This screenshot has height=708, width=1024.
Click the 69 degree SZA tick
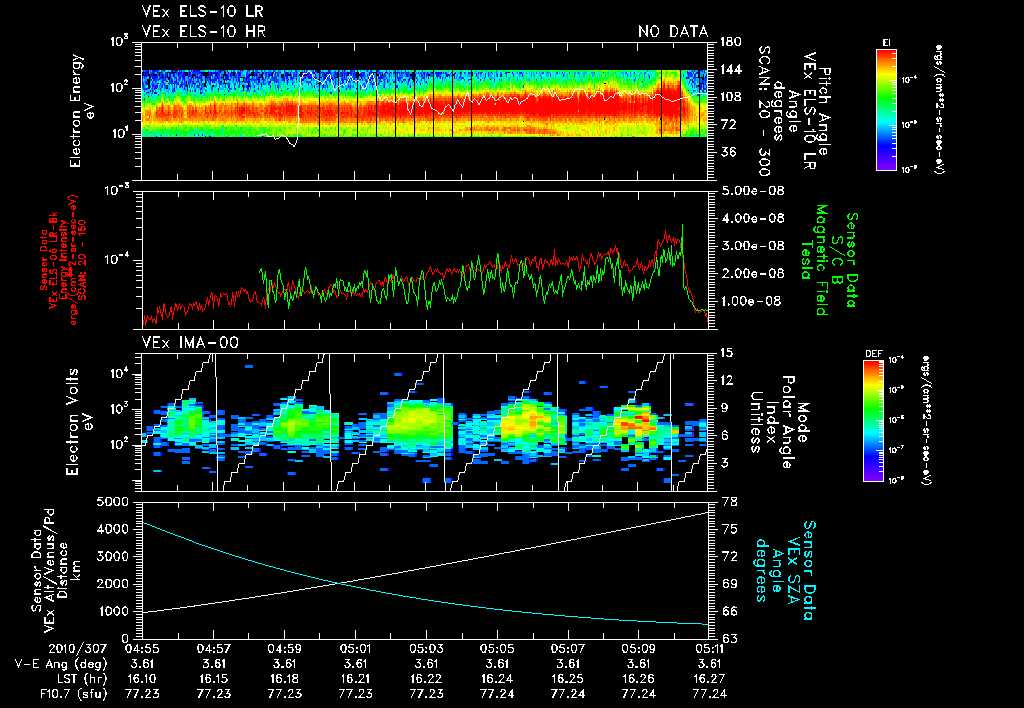tap(729, 584)
